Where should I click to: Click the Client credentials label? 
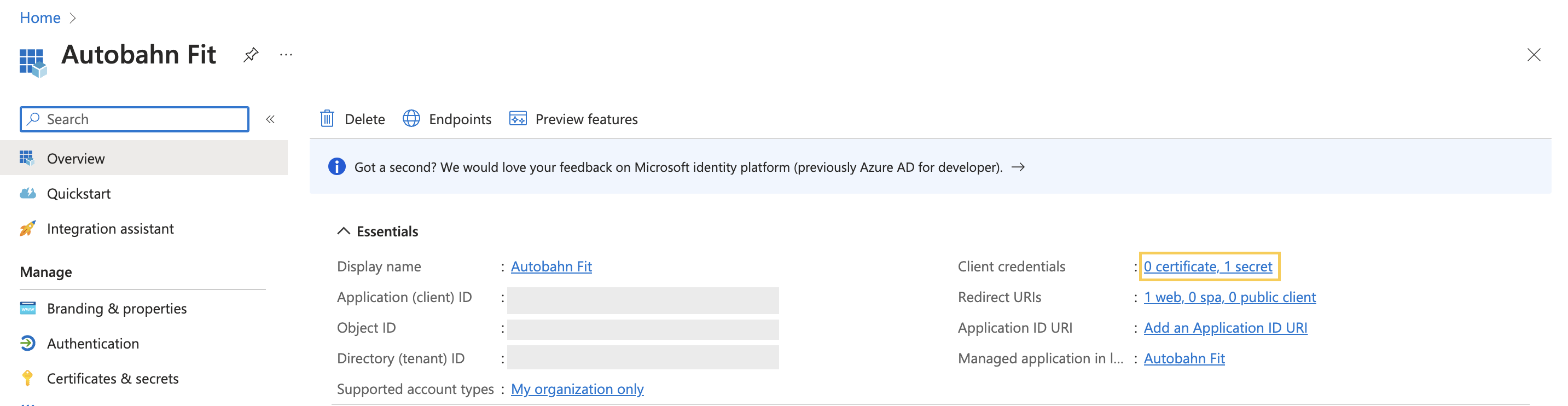pos(1011,266)
